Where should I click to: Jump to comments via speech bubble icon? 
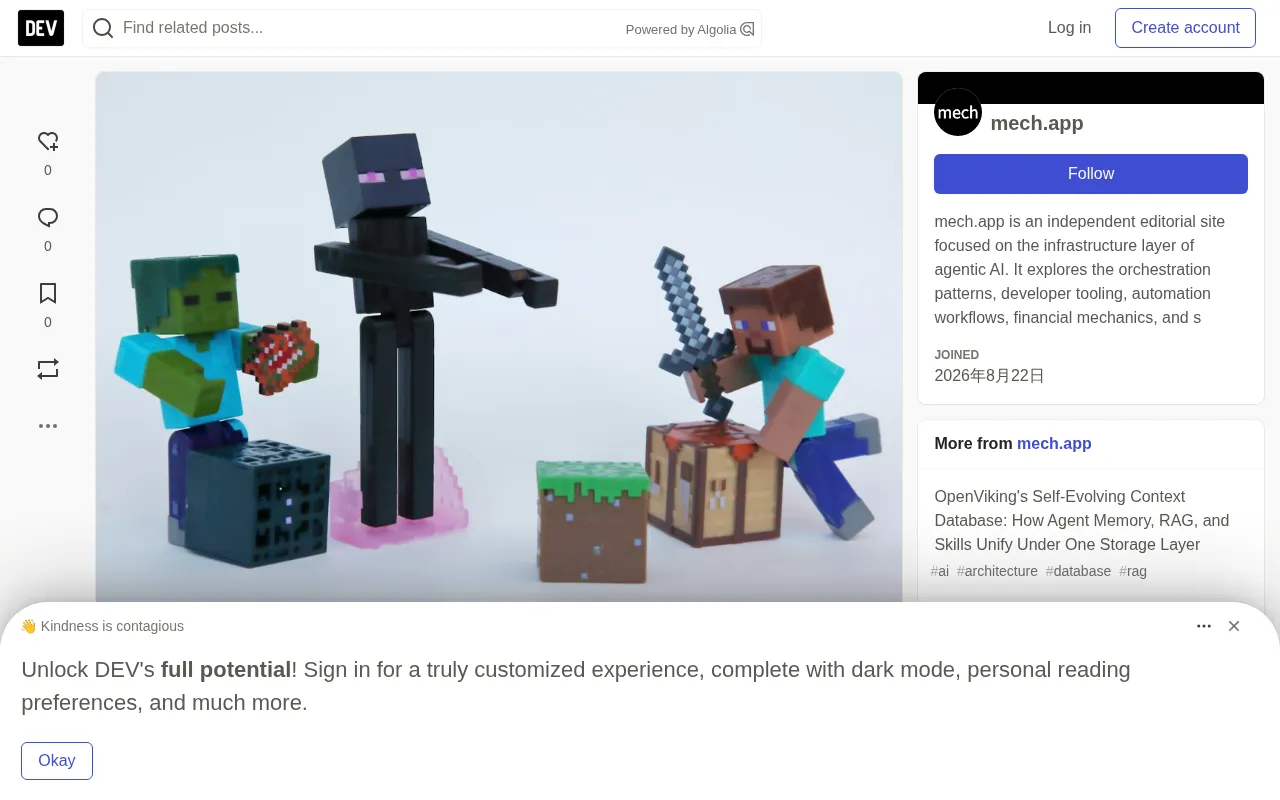(x=48, y=218)
